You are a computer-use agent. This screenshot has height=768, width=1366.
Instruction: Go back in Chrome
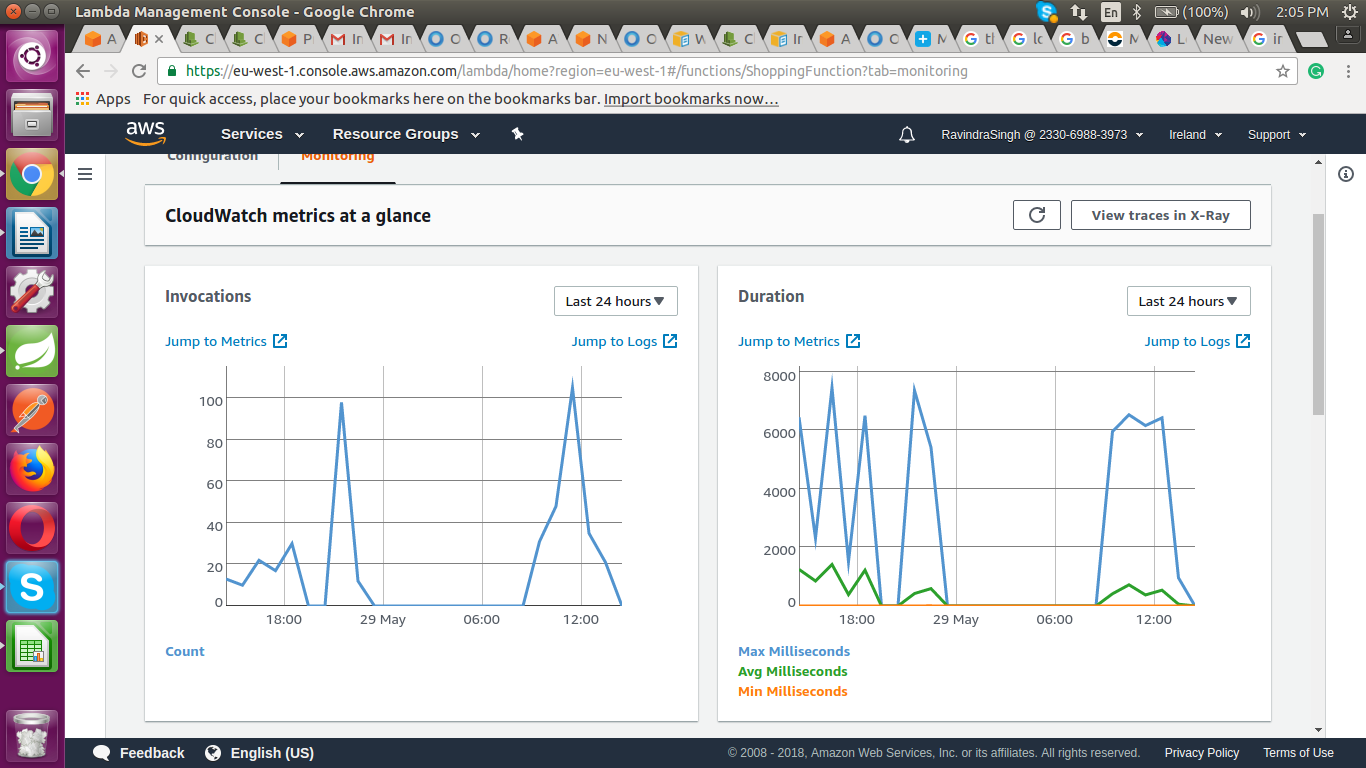83,71
